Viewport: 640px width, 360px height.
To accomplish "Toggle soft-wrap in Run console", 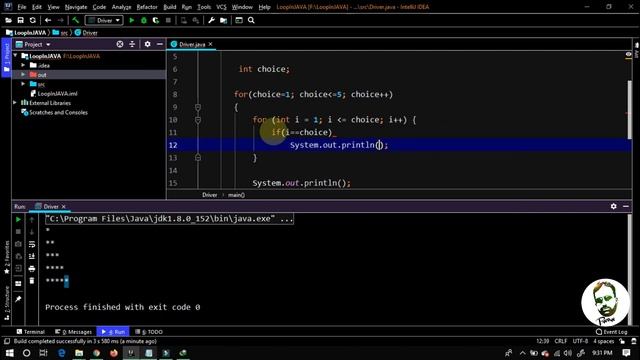I will click(32, 244).
